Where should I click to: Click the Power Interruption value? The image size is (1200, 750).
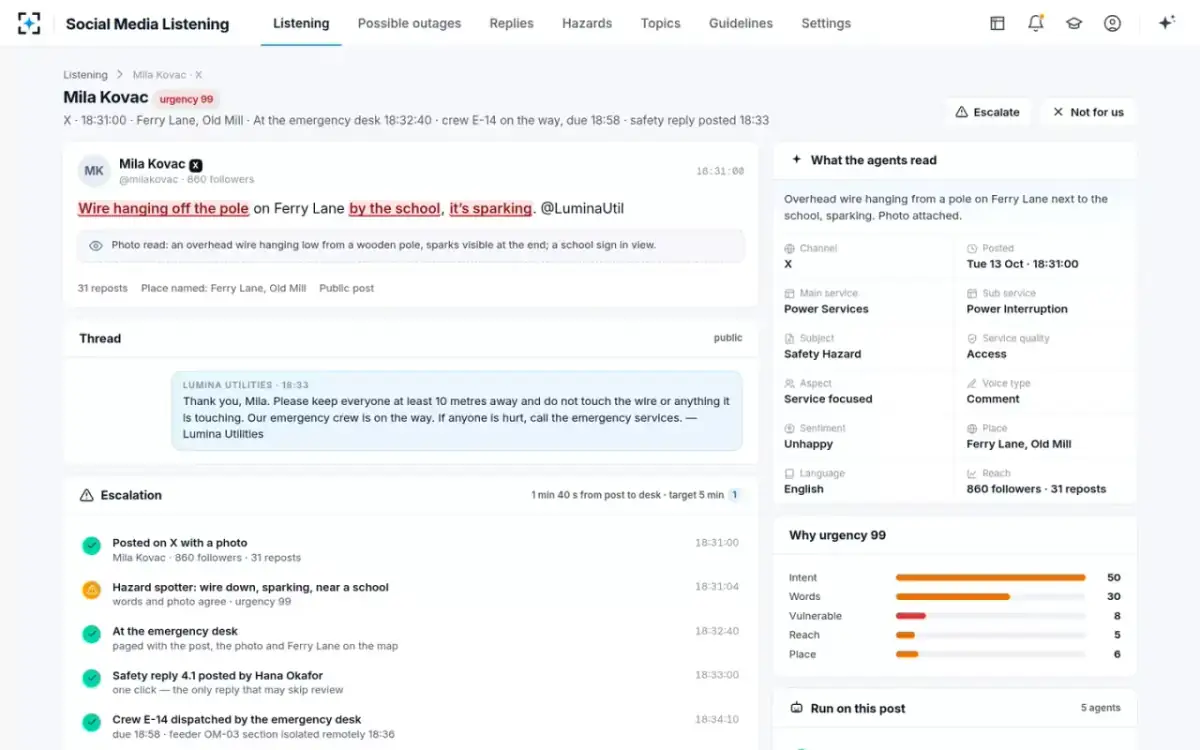1017,309
